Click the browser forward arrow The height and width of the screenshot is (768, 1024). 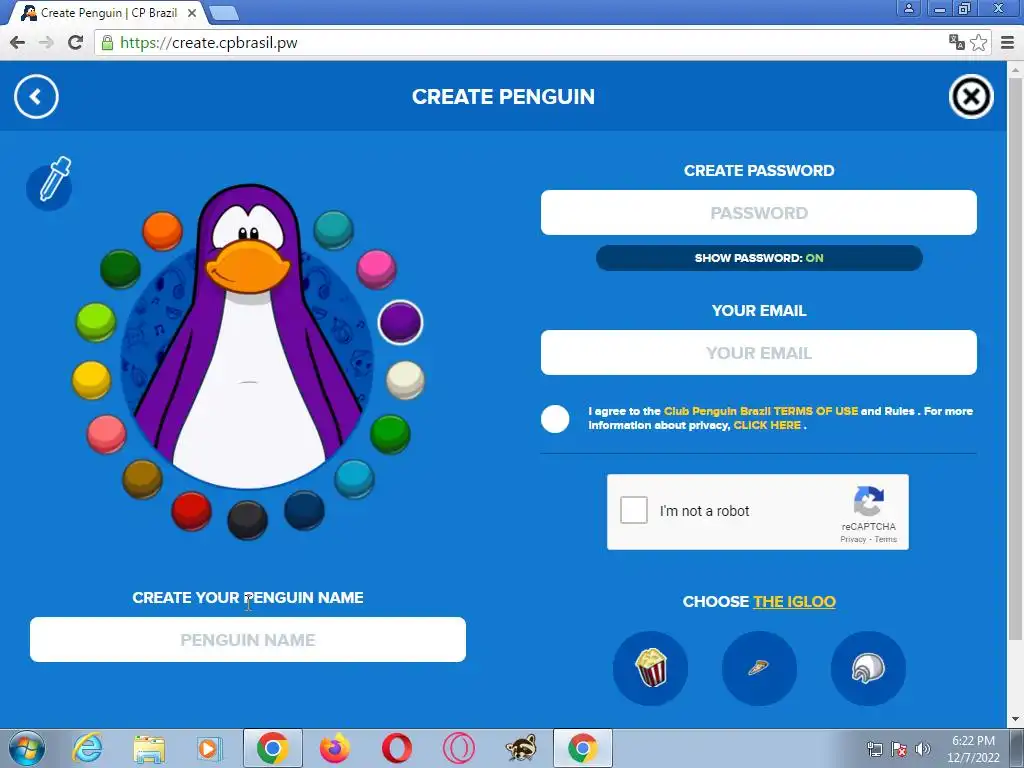click(x=46, y=42)
